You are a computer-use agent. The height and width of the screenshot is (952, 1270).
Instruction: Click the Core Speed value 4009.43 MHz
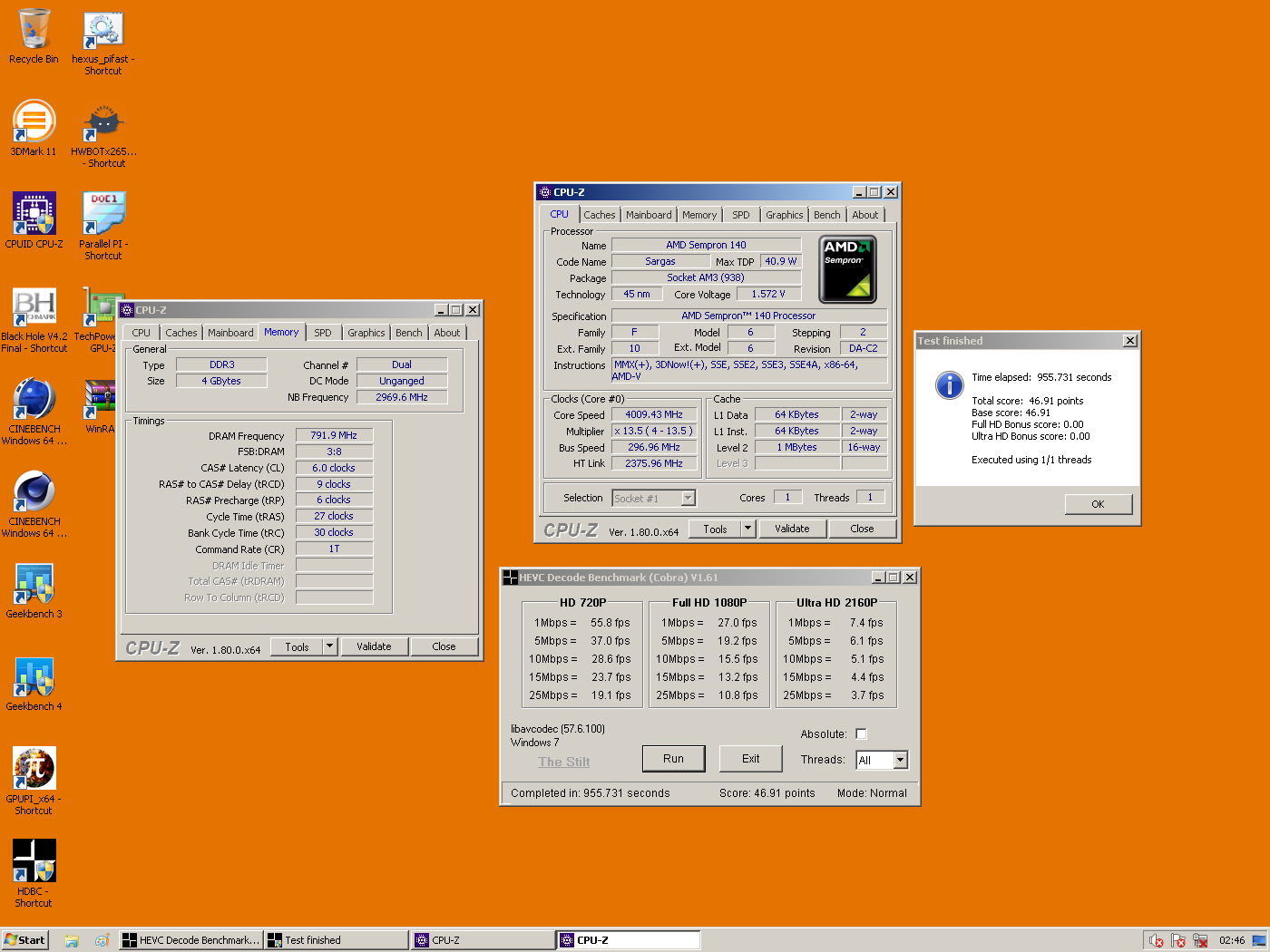tap(653, 414)
